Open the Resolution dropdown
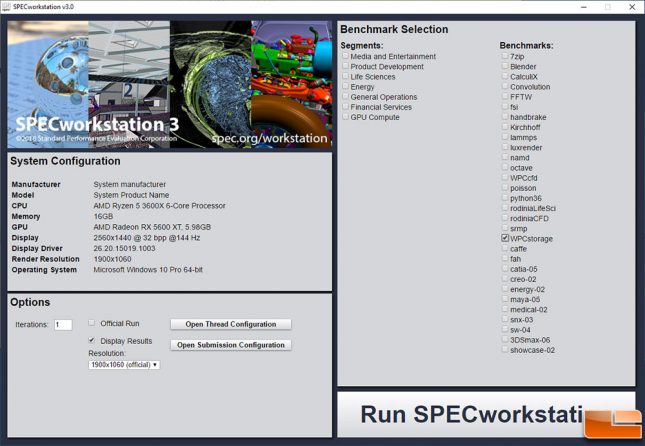Screen dimensions: 645x446 coord(124,365)
